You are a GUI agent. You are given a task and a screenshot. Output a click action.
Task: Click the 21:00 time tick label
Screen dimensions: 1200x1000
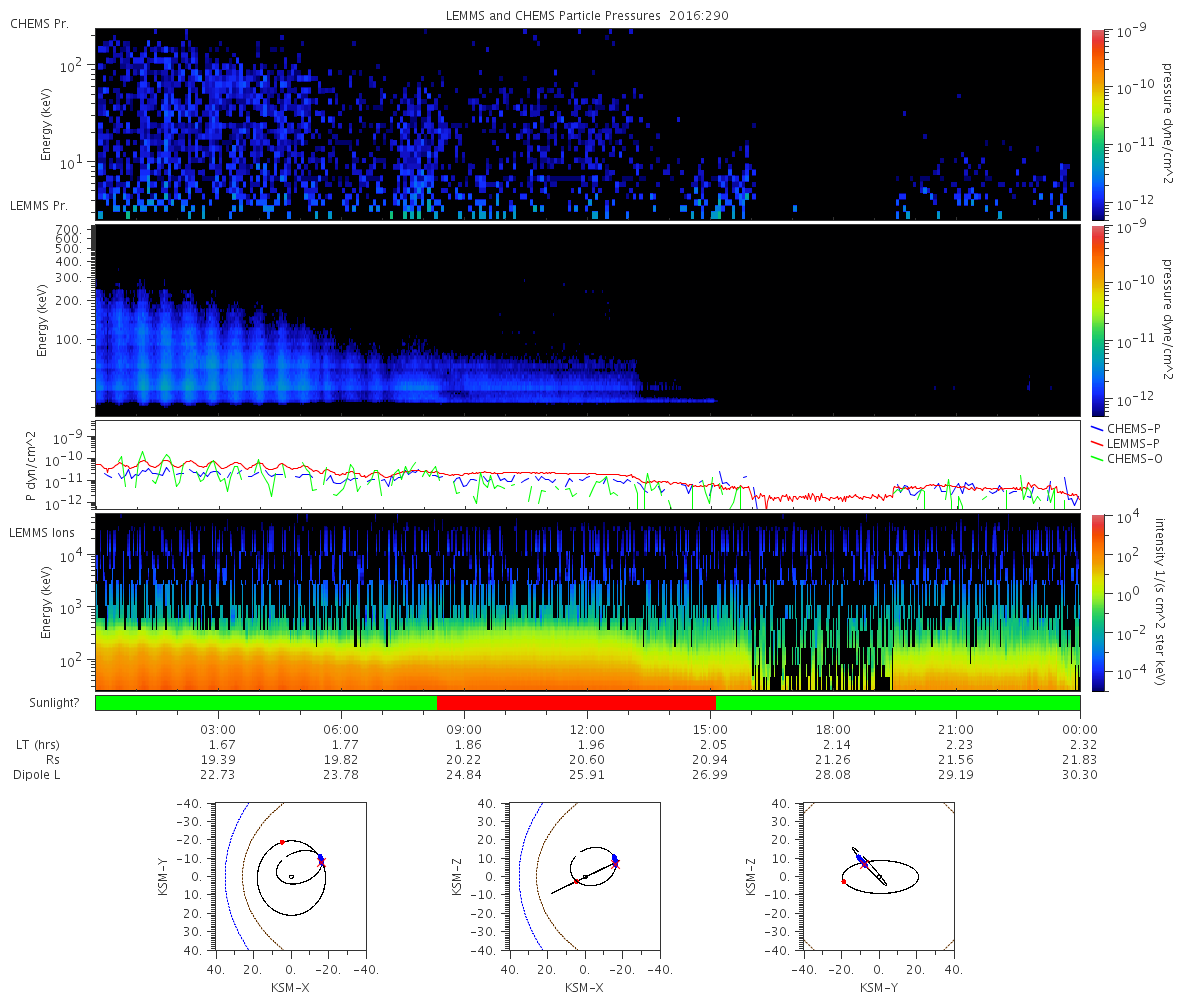pos(957,731)
